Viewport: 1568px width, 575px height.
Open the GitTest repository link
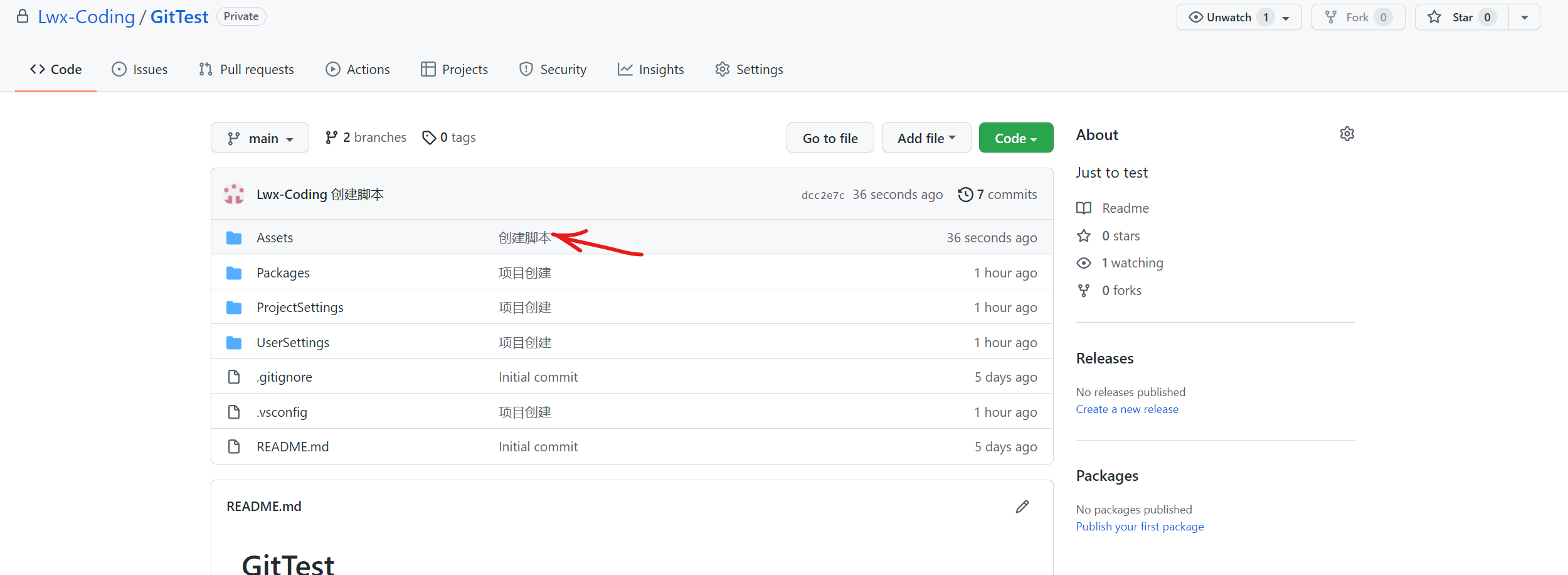point(179,17)
